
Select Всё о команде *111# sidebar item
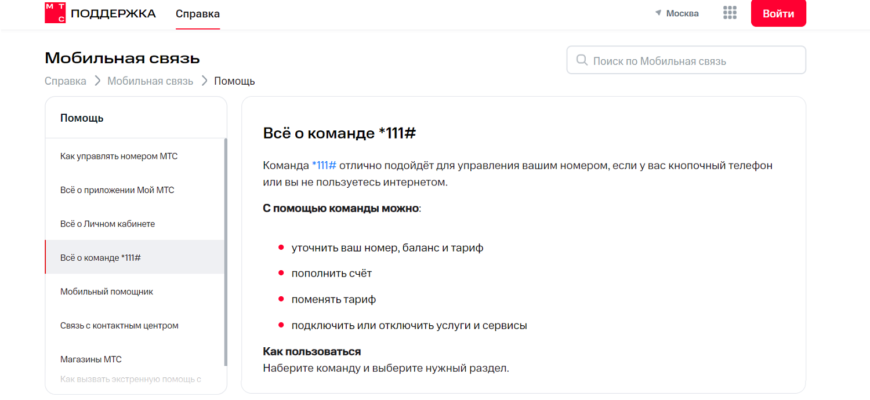(135, 257)
